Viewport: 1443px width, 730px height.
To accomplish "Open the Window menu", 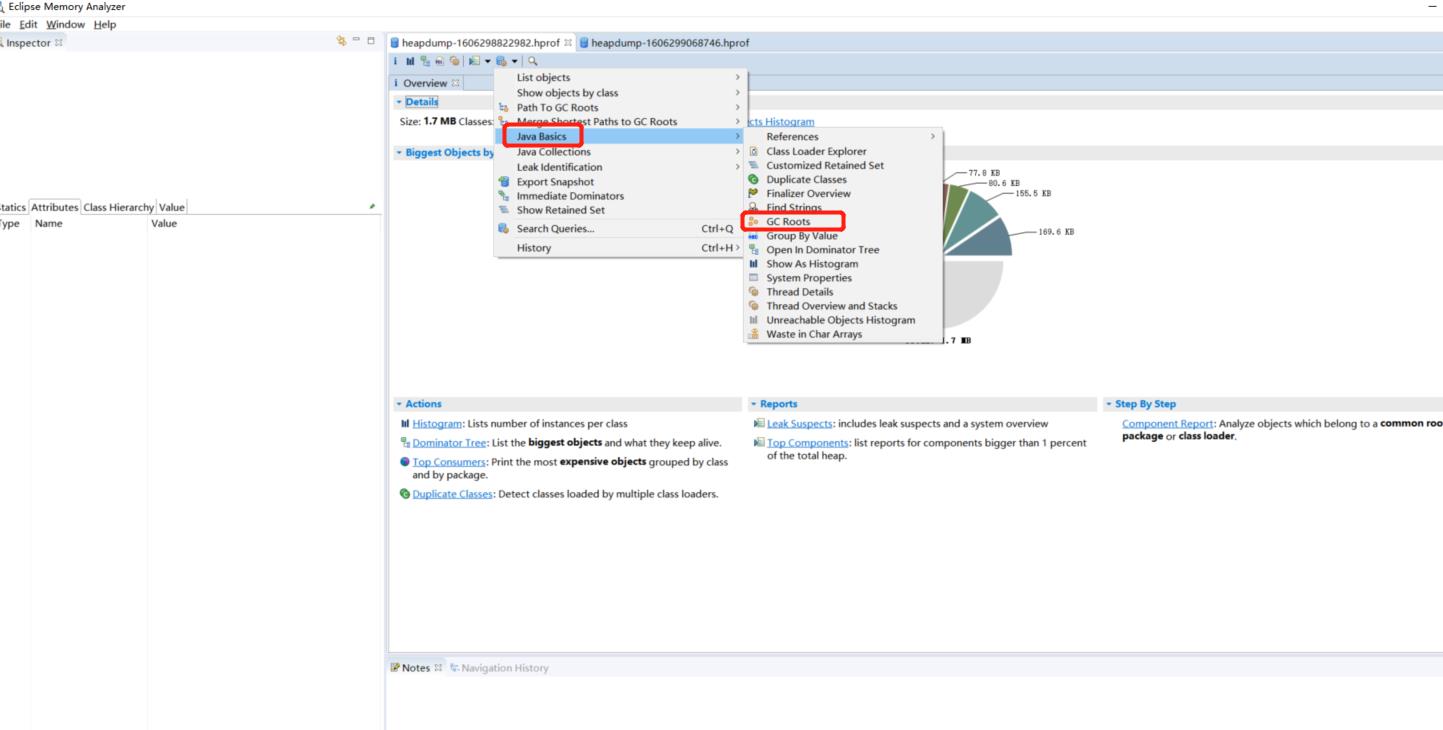I will (65, 24).
